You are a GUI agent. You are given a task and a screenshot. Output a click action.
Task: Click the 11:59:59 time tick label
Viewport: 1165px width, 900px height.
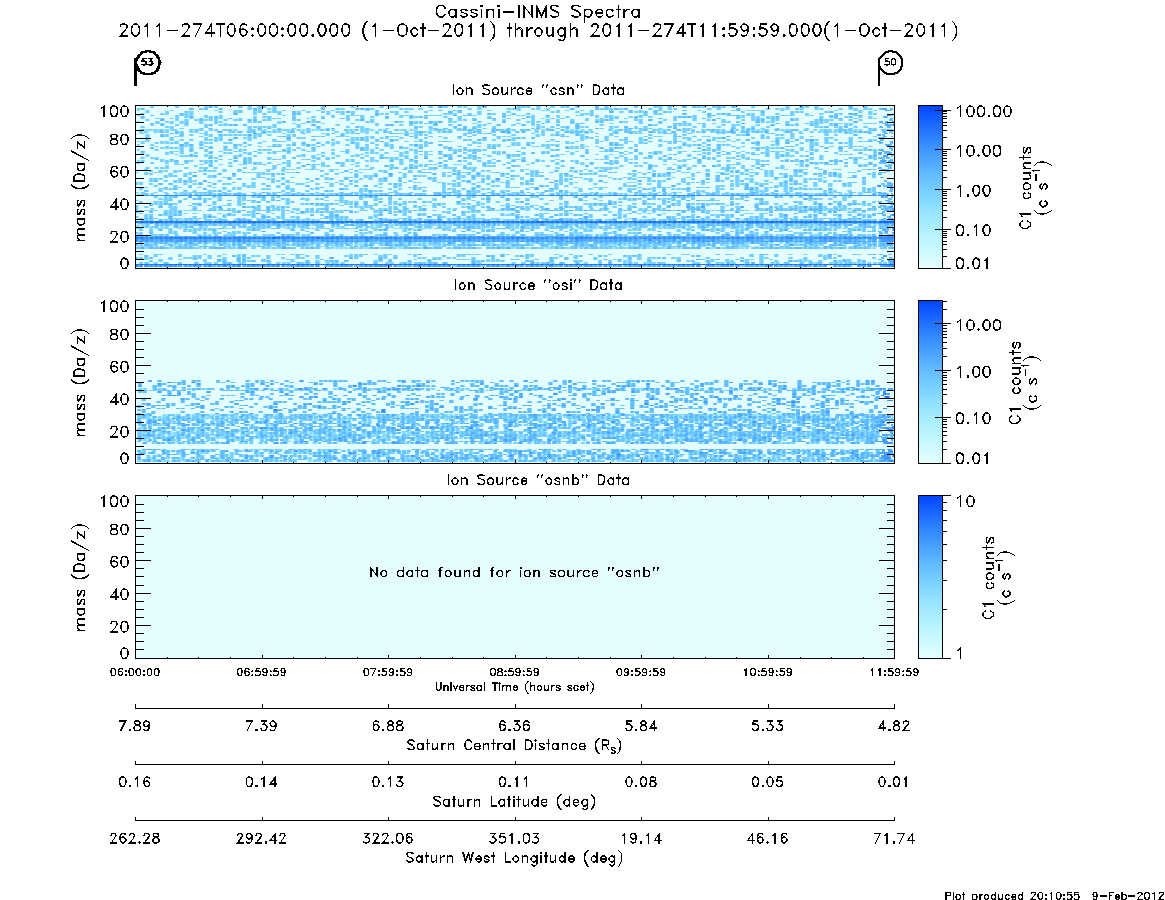[x=894, y=672]
